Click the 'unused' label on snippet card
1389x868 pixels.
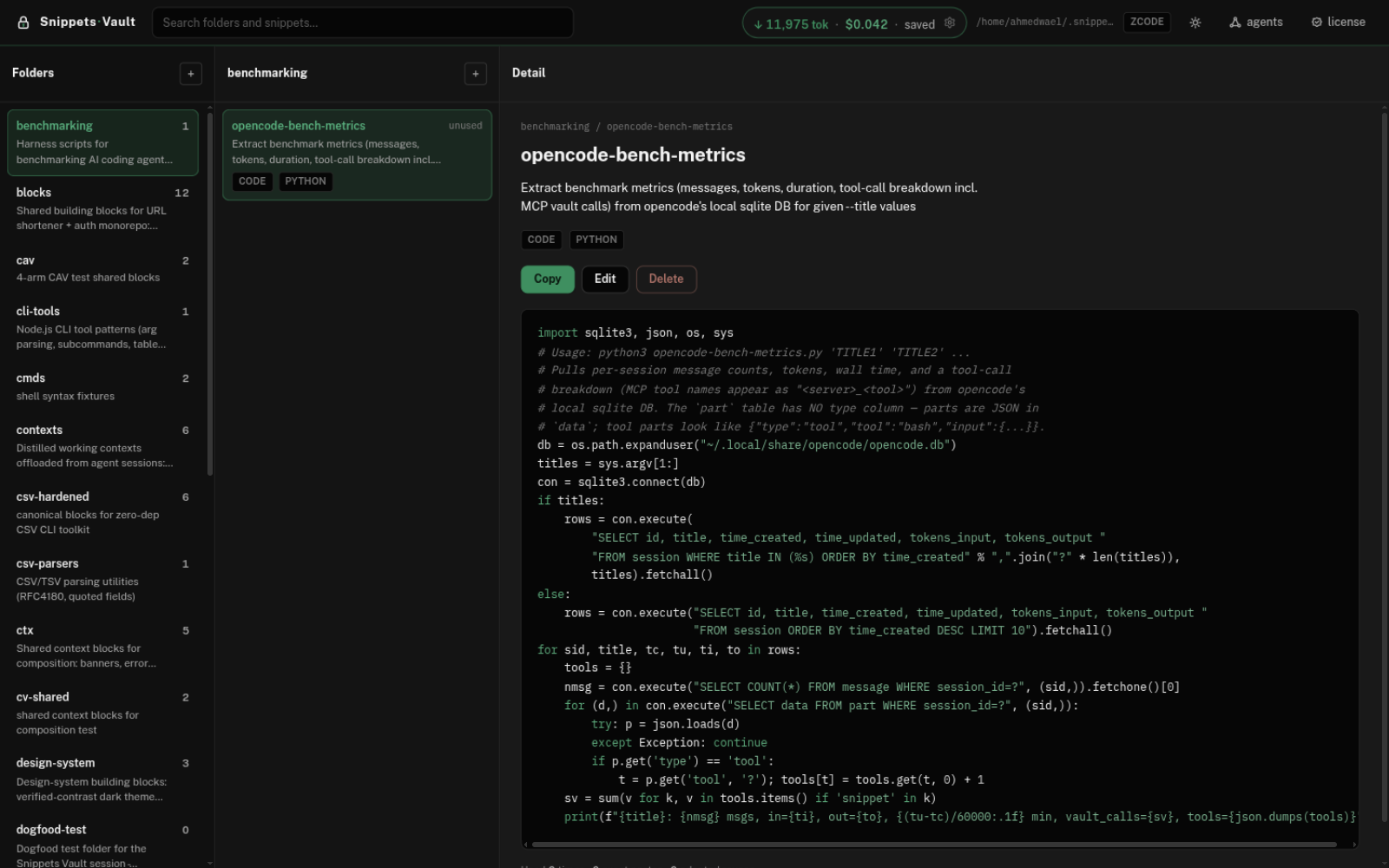[x=465, y=126]
